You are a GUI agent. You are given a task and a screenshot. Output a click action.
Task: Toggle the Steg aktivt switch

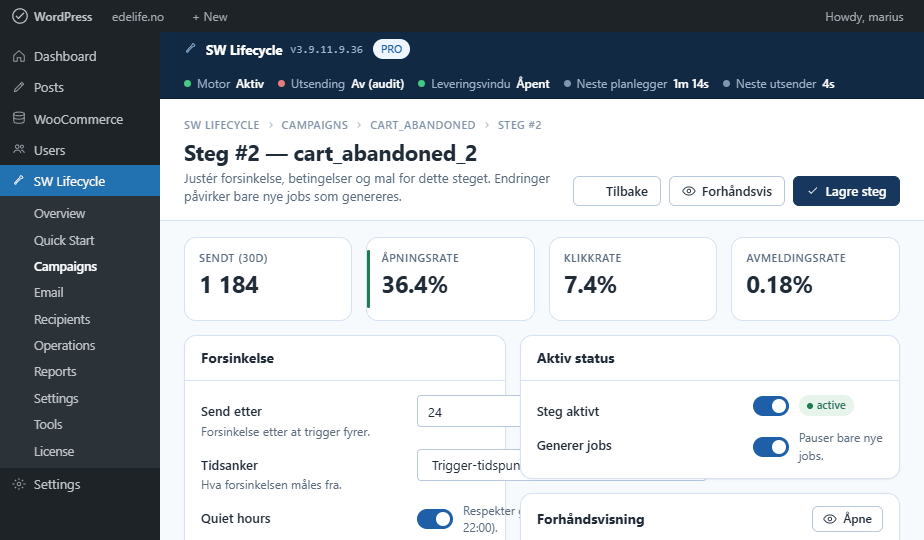pos(771,406)
